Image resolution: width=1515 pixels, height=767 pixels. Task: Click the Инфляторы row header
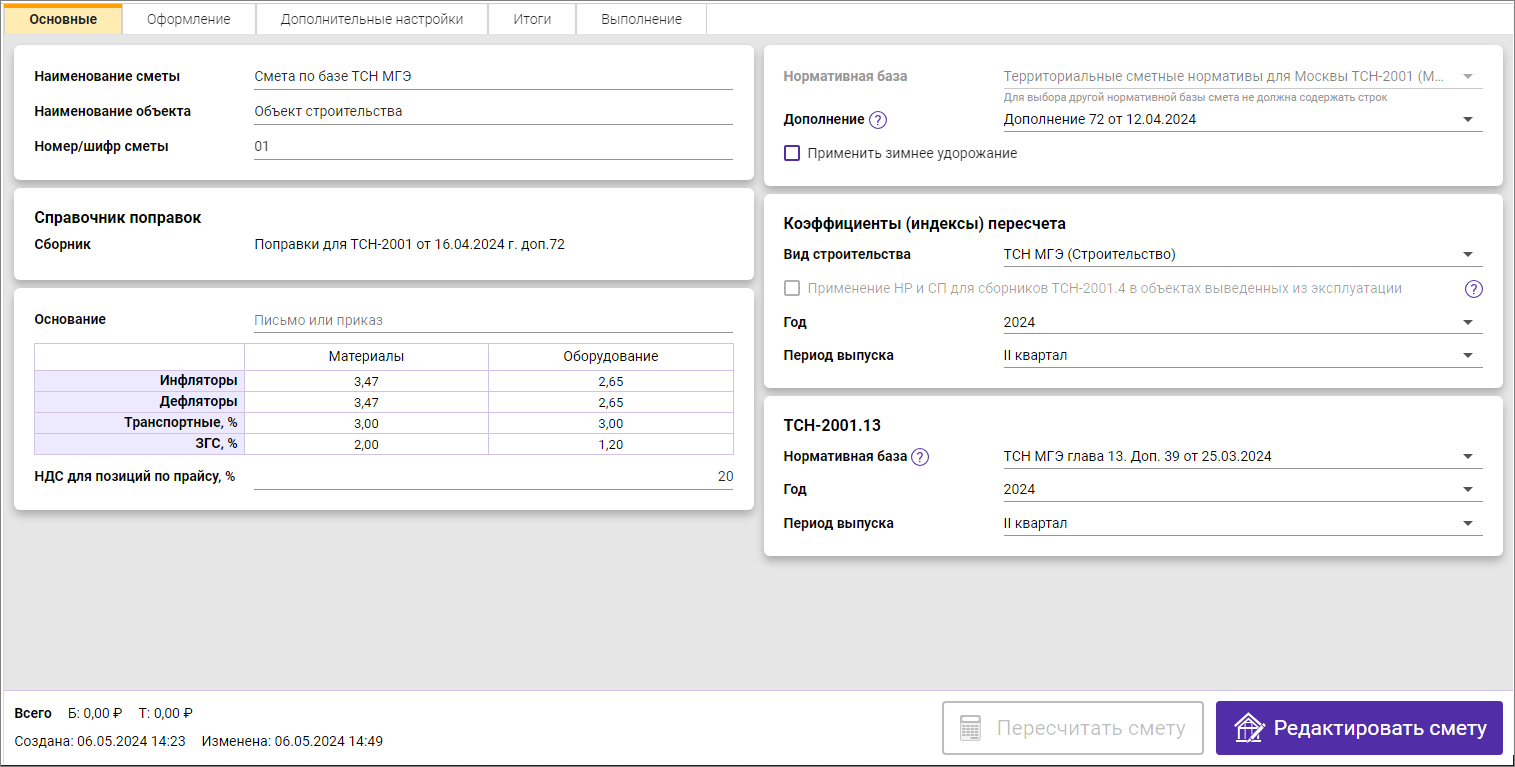(x=140, y=381)
